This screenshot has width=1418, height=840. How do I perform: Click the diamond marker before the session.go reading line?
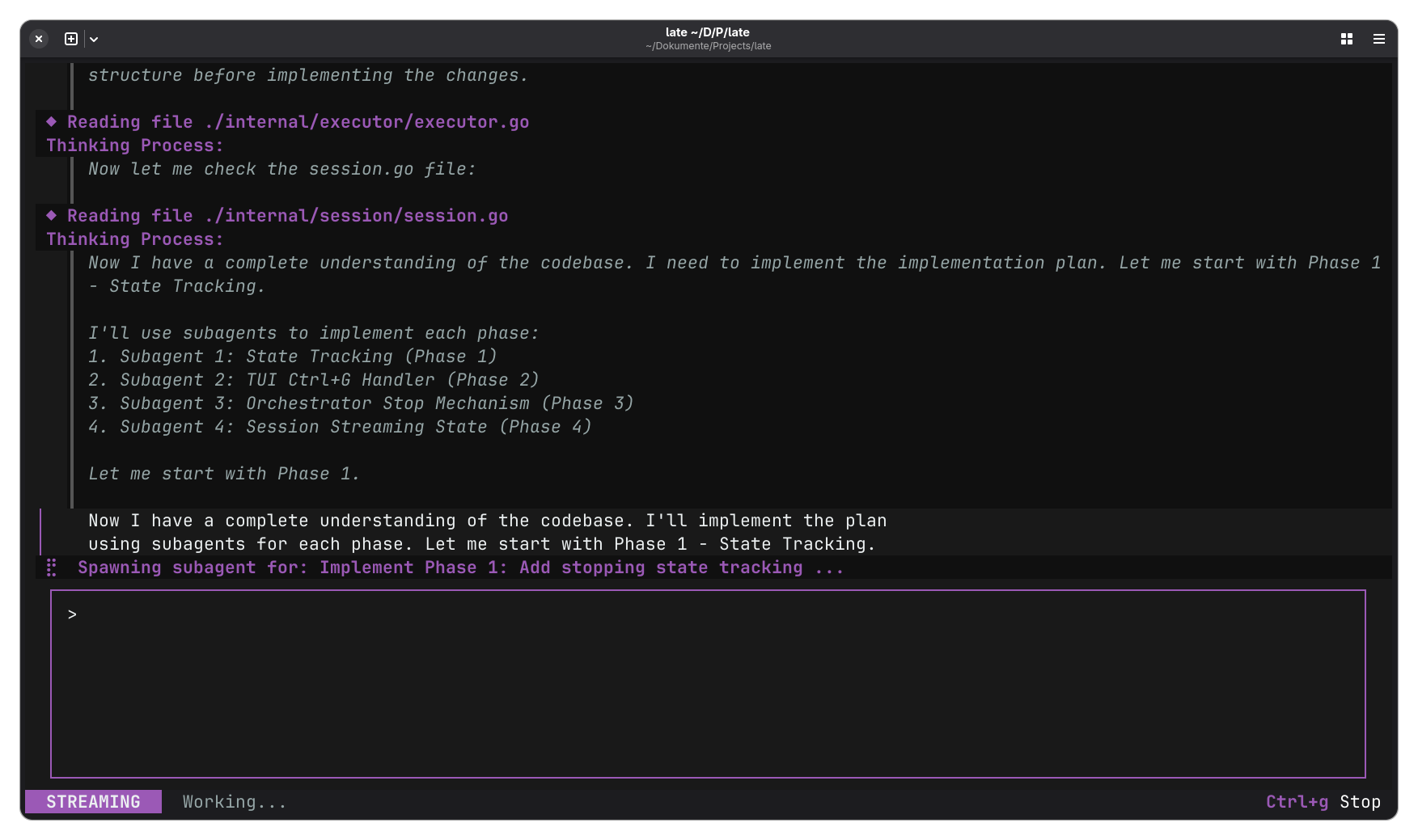(x=51, y=216)
